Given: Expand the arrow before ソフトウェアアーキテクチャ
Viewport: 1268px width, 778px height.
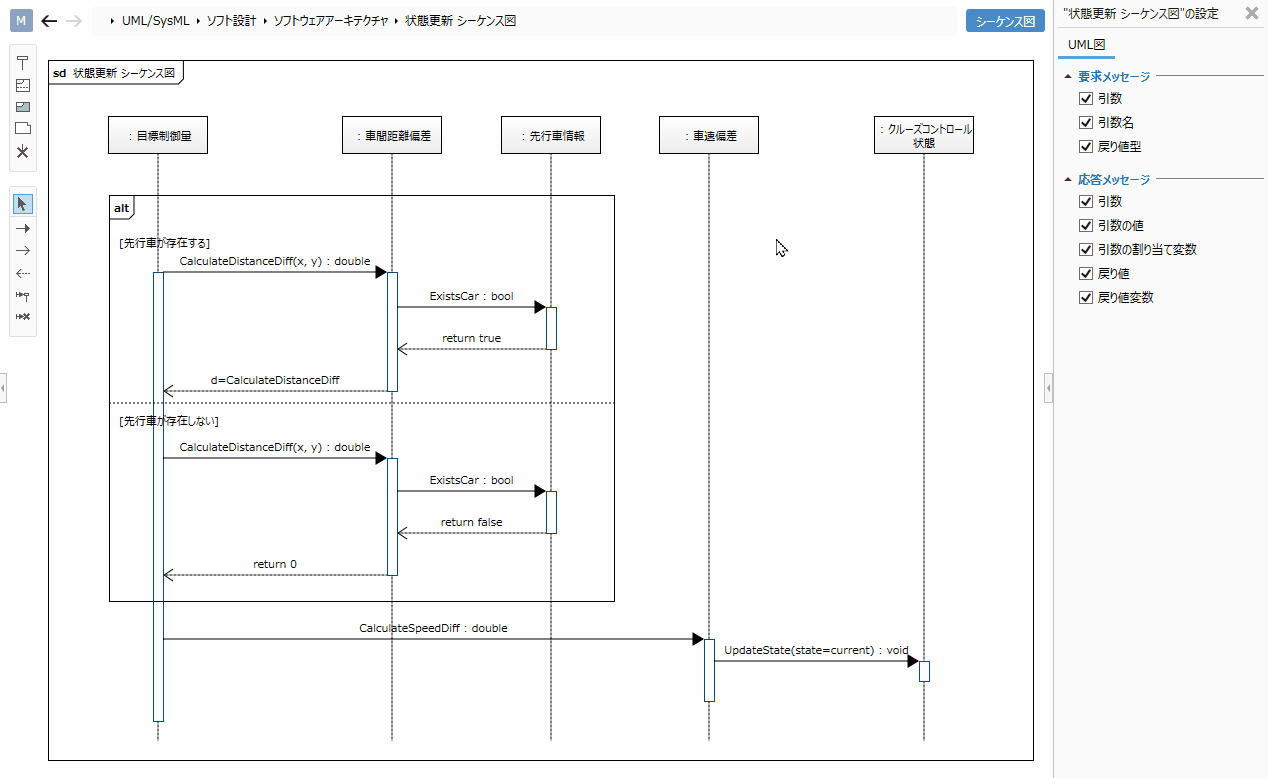Looking at the screenshot, I should pyautogui.click(x=265, y=21).
